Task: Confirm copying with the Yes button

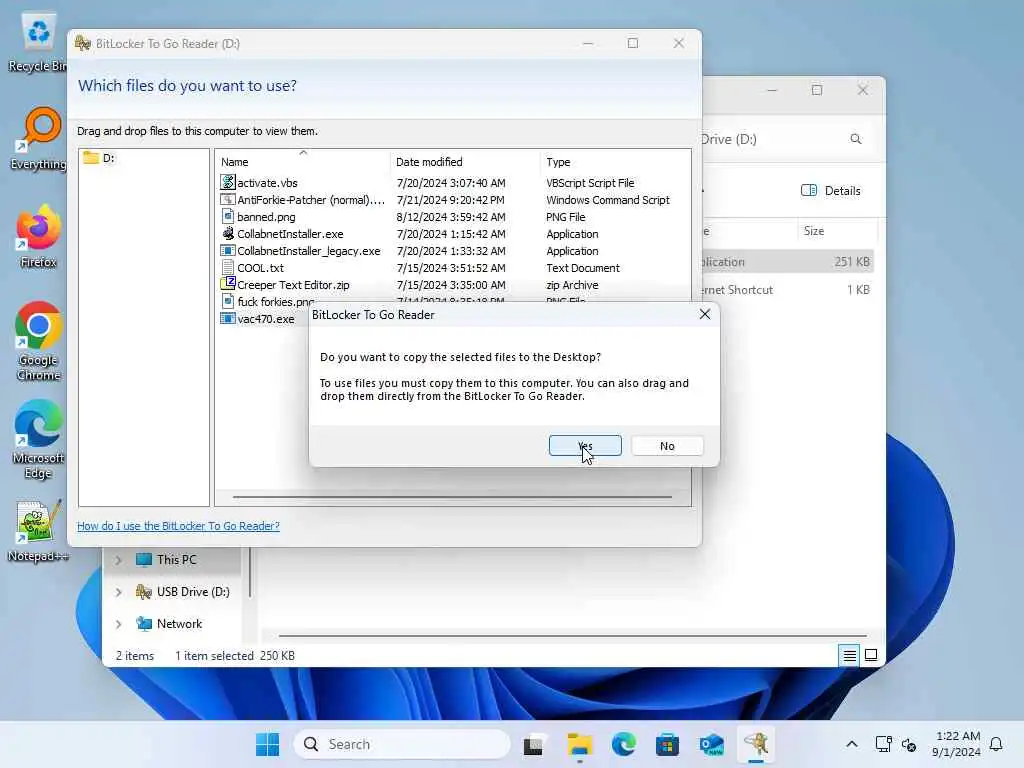Action: tap(585, 446)
